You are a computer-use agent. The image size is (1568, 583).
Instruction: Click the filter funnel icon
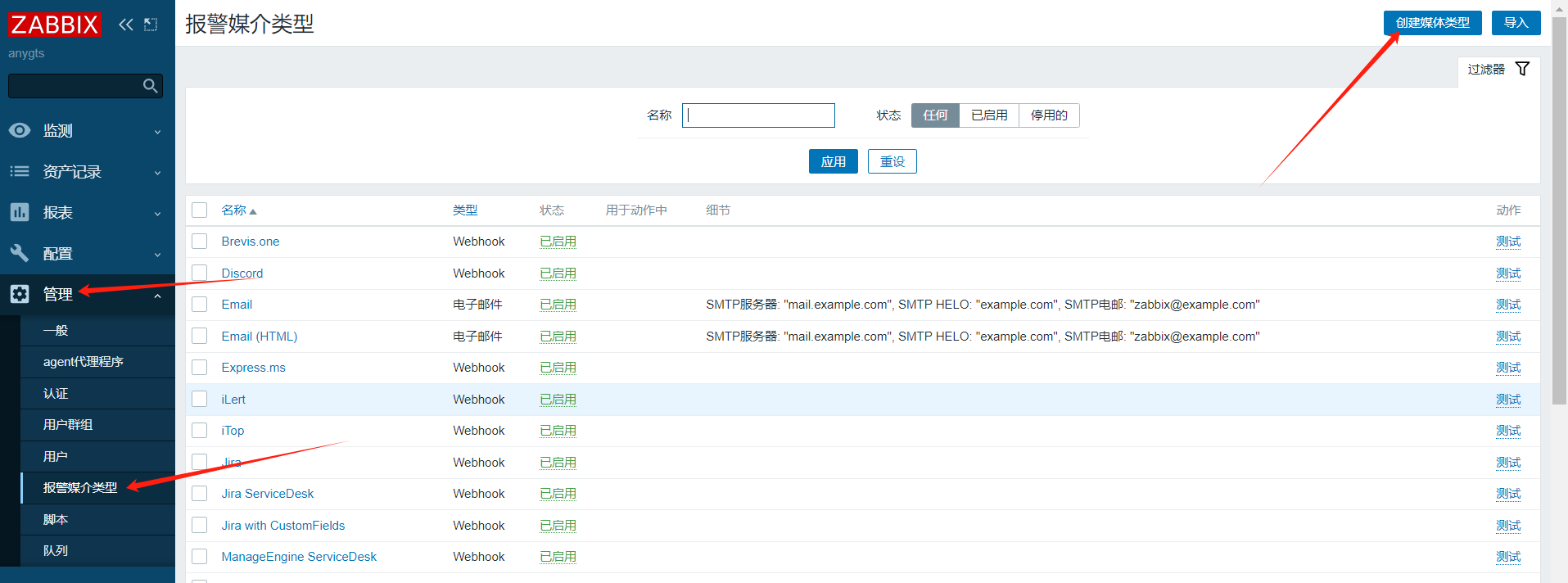click(1522, 69)
